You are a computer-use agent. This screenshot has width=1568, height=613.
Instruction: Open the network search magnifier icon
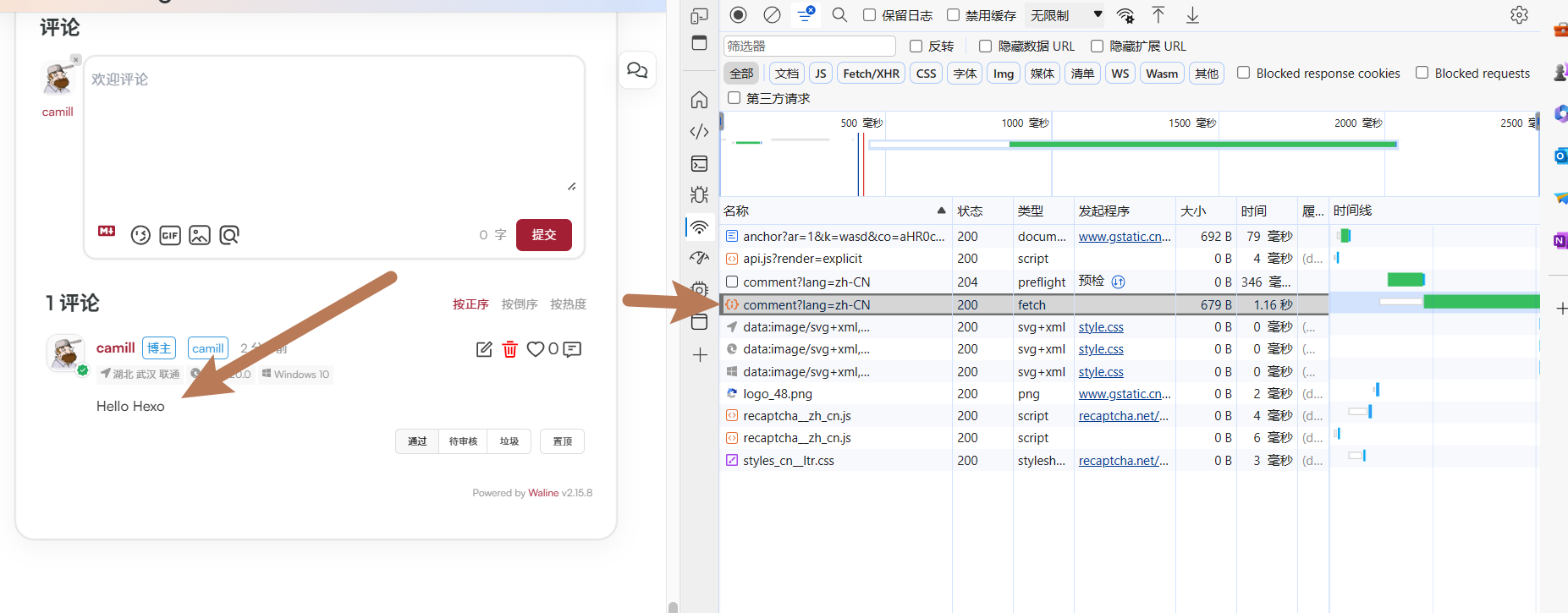(839, 15)
